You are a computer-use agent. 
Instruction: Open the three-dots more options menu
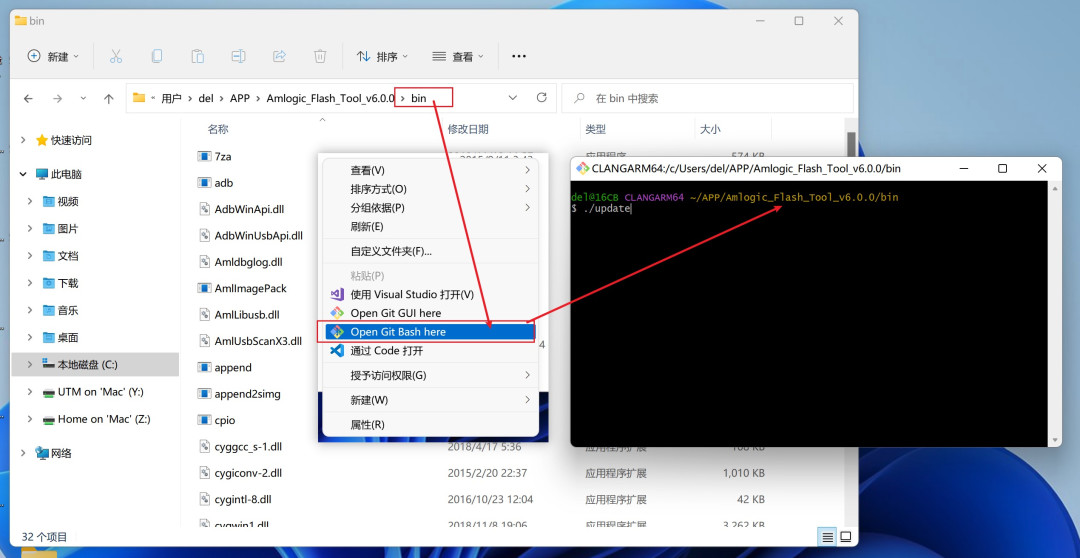519,56
